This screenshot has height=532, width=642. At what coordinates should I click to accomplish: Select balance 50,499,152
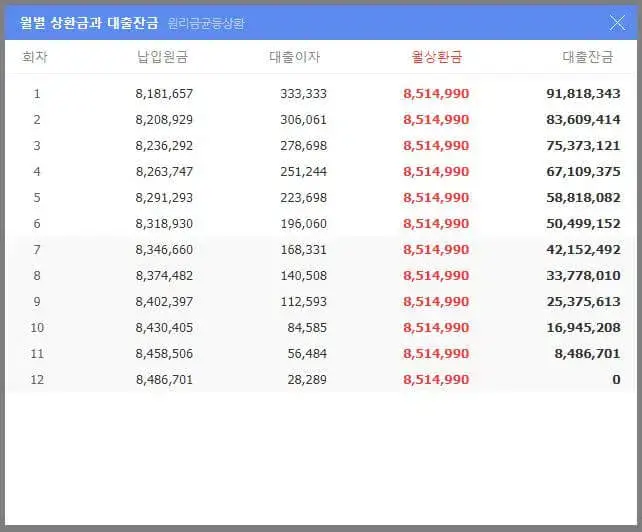coord(583,224)
